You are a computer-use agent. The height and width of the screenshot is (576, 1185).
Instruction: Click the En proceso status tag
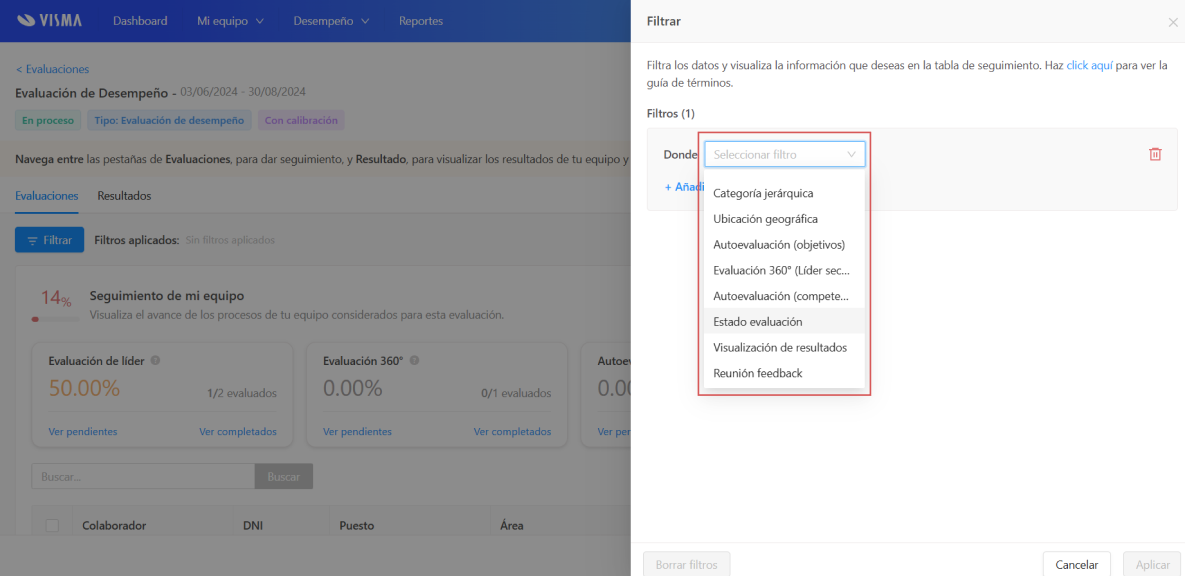tap(48, 120)
